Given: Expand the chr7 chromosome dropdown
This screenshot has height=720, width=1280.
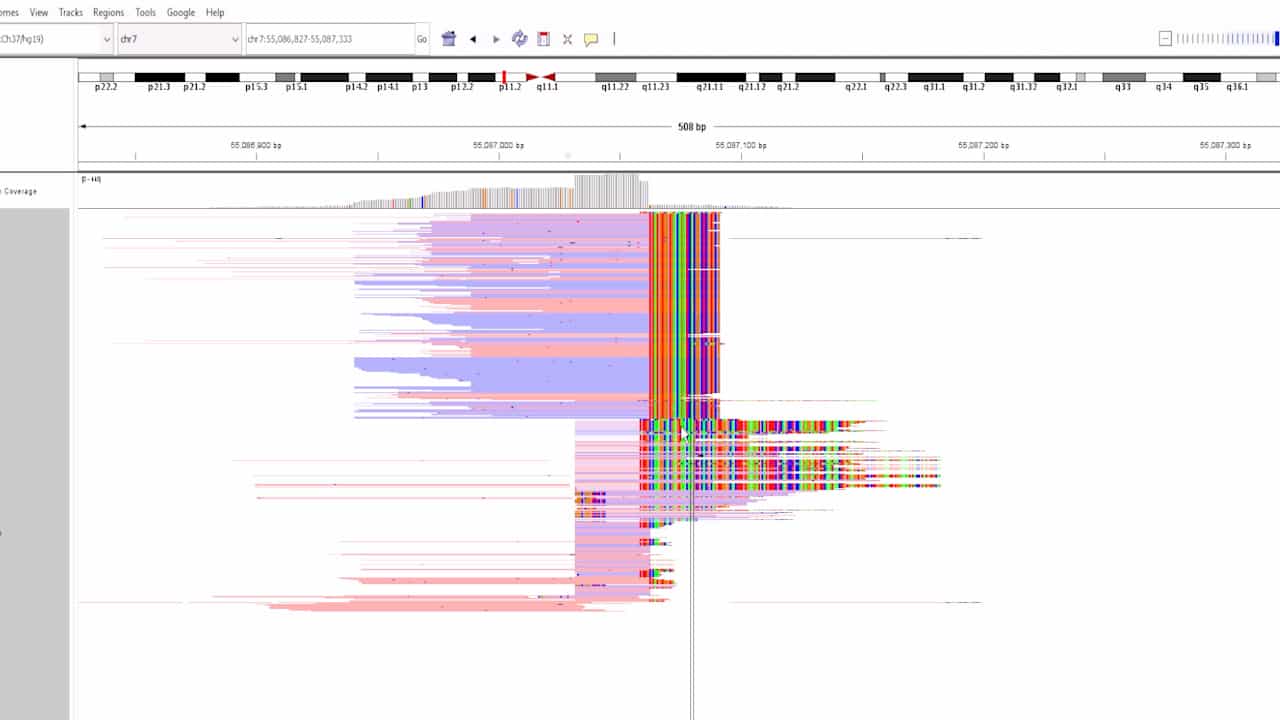Looking at the screenshot, I should (x=180, y=39).
